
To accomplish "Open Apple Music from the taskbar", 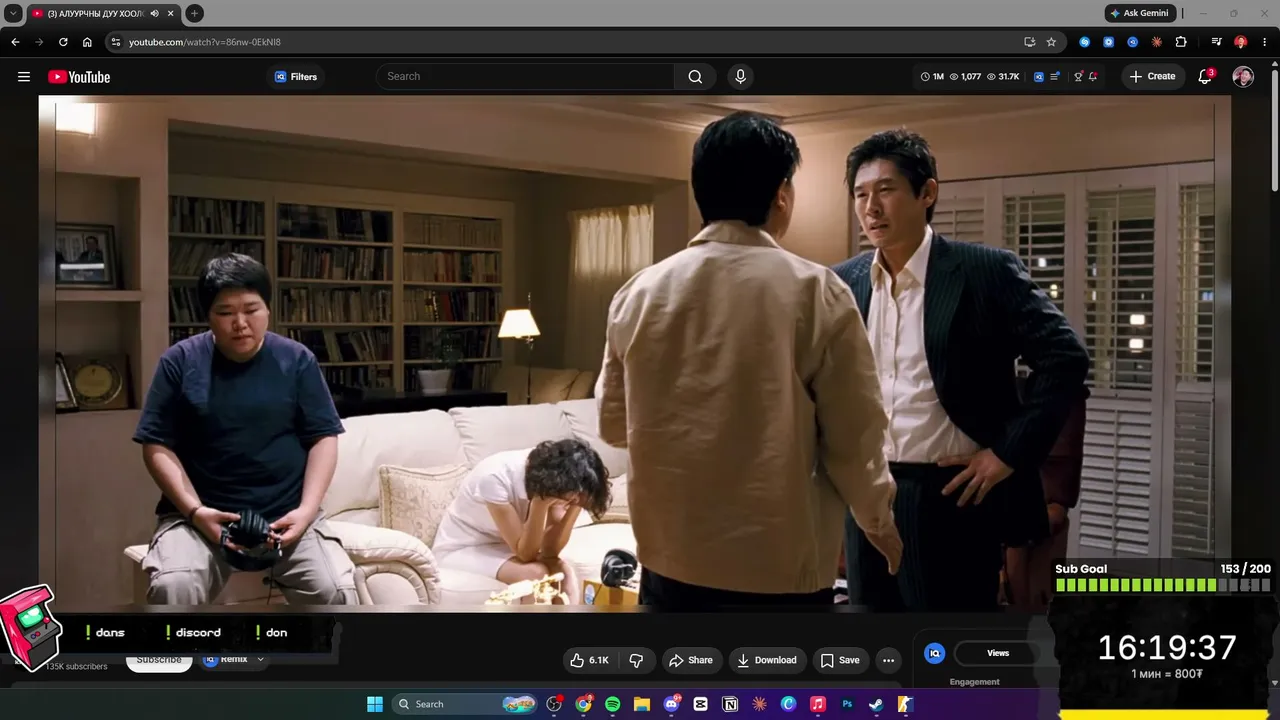I will pyautogui.click(x=818, y=704).
